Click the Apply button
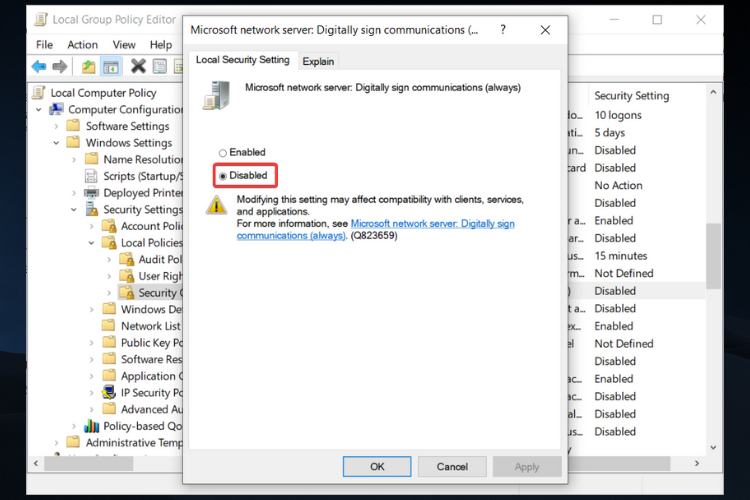 pos(527,467)
